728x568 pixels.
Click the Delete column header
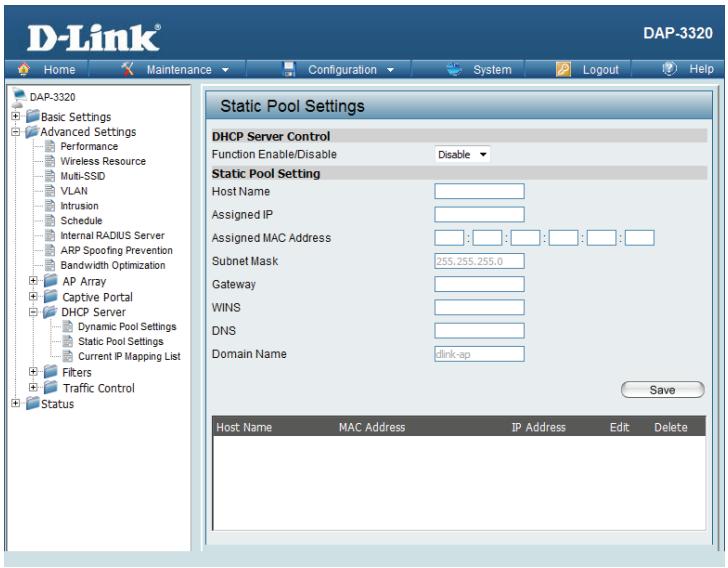point(670,427)
